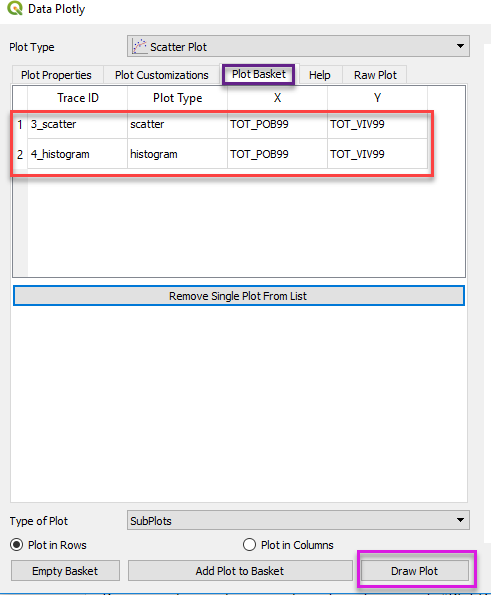491x595 pixels.
Task: Click Remove Single Plot From List
Action: pos(239,296)
